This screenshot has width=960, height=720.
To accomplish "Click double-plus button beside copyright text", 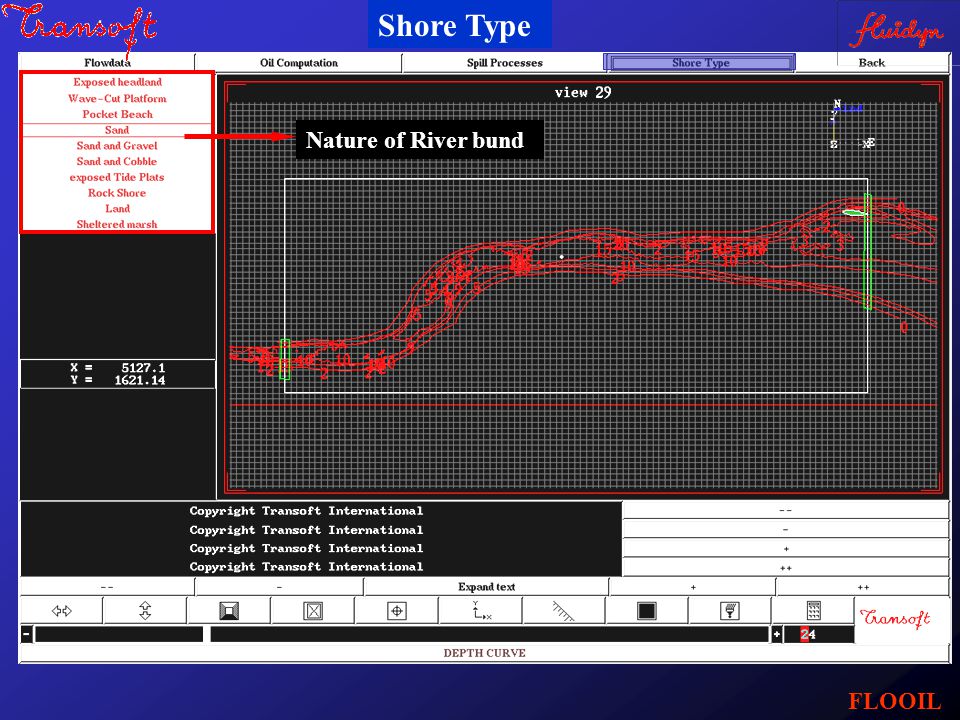I will (786, 568).
